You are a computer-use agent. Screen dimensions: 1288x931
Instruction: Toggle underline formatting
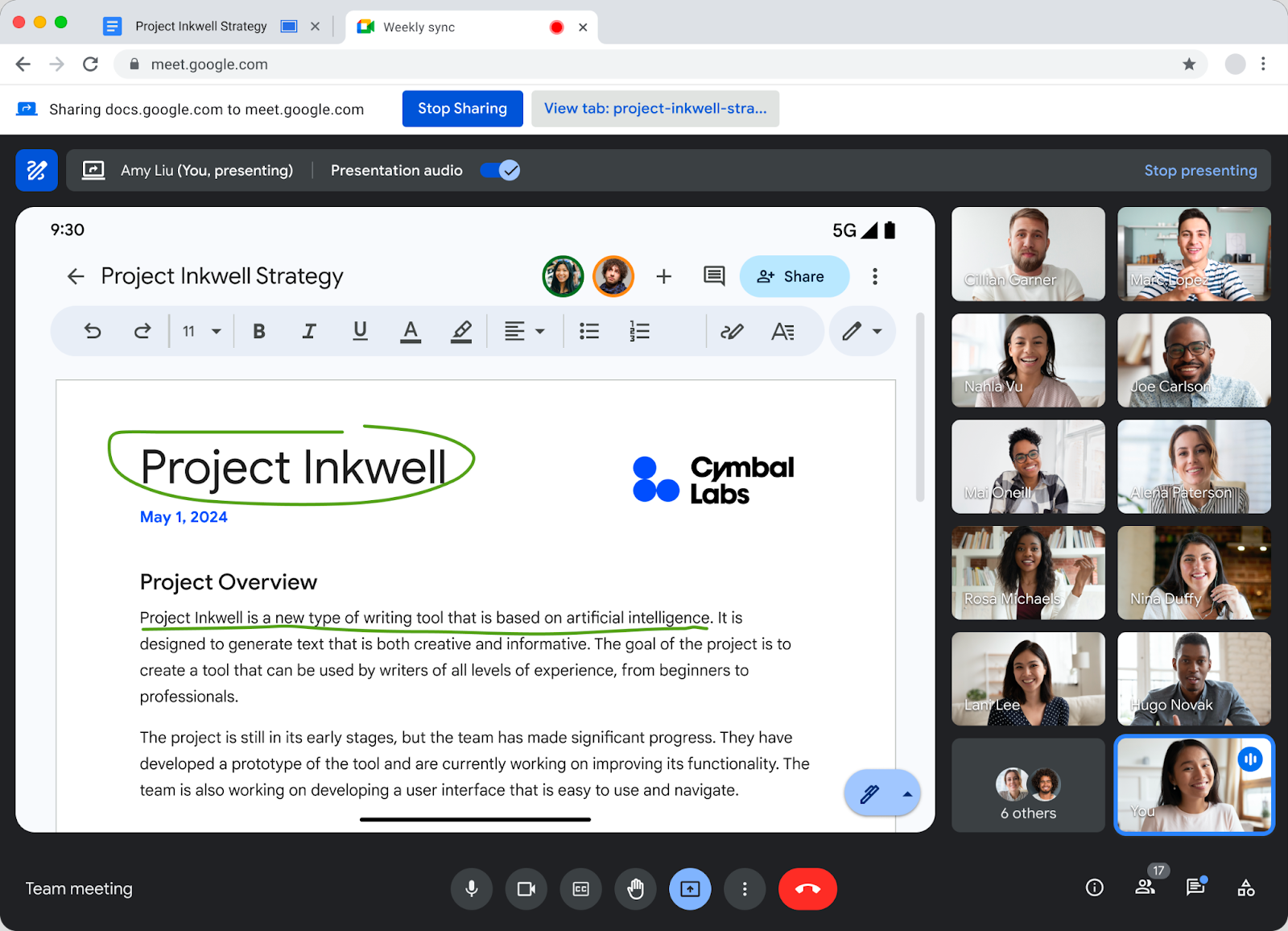click(360, 330)
